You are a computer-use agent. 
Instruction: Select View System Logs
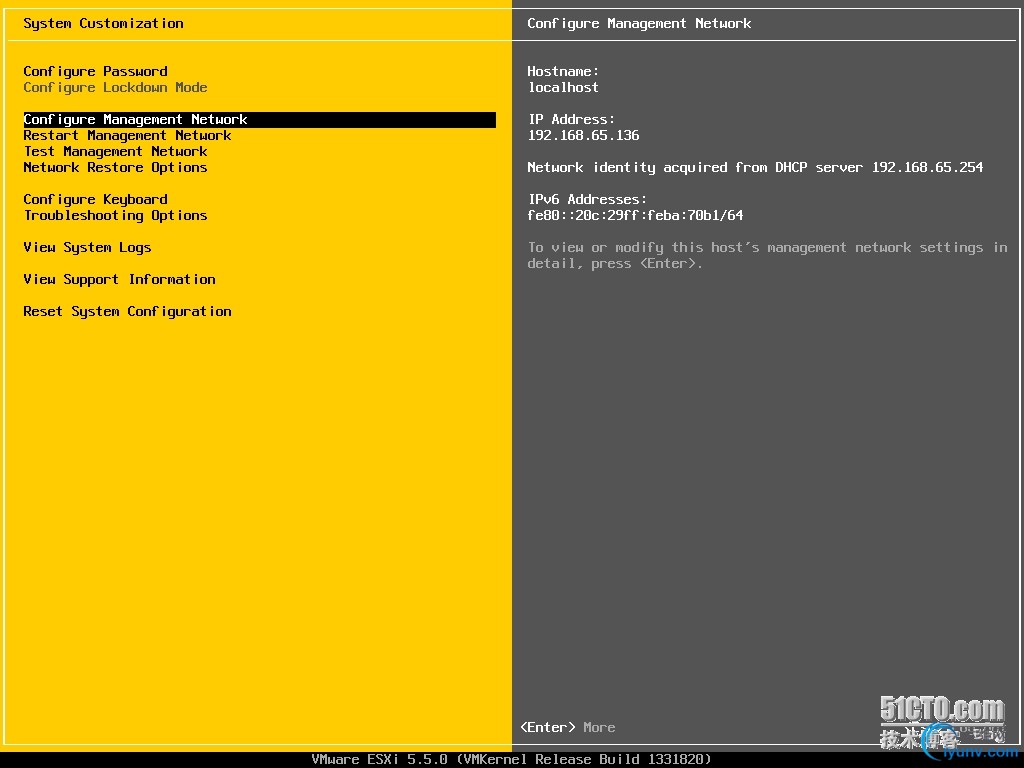pyautogui.click(x=88, y=248)
